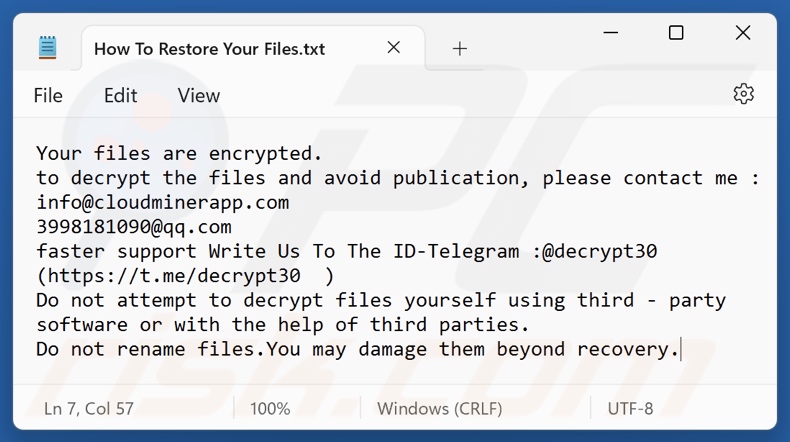Open the Edit menu
The height and width of the screenshot is (442, 790).
point(120,95)
